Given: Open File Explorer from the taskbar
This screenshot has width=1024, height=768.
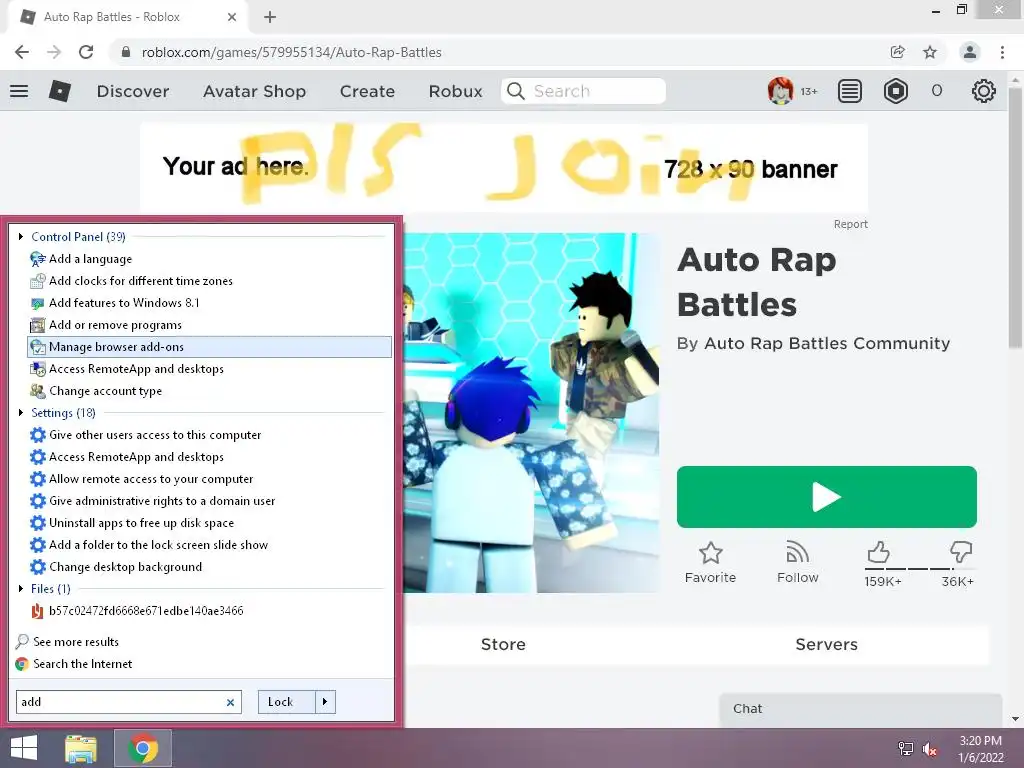Looking at the screenshot, I should (x=81, y=748).
